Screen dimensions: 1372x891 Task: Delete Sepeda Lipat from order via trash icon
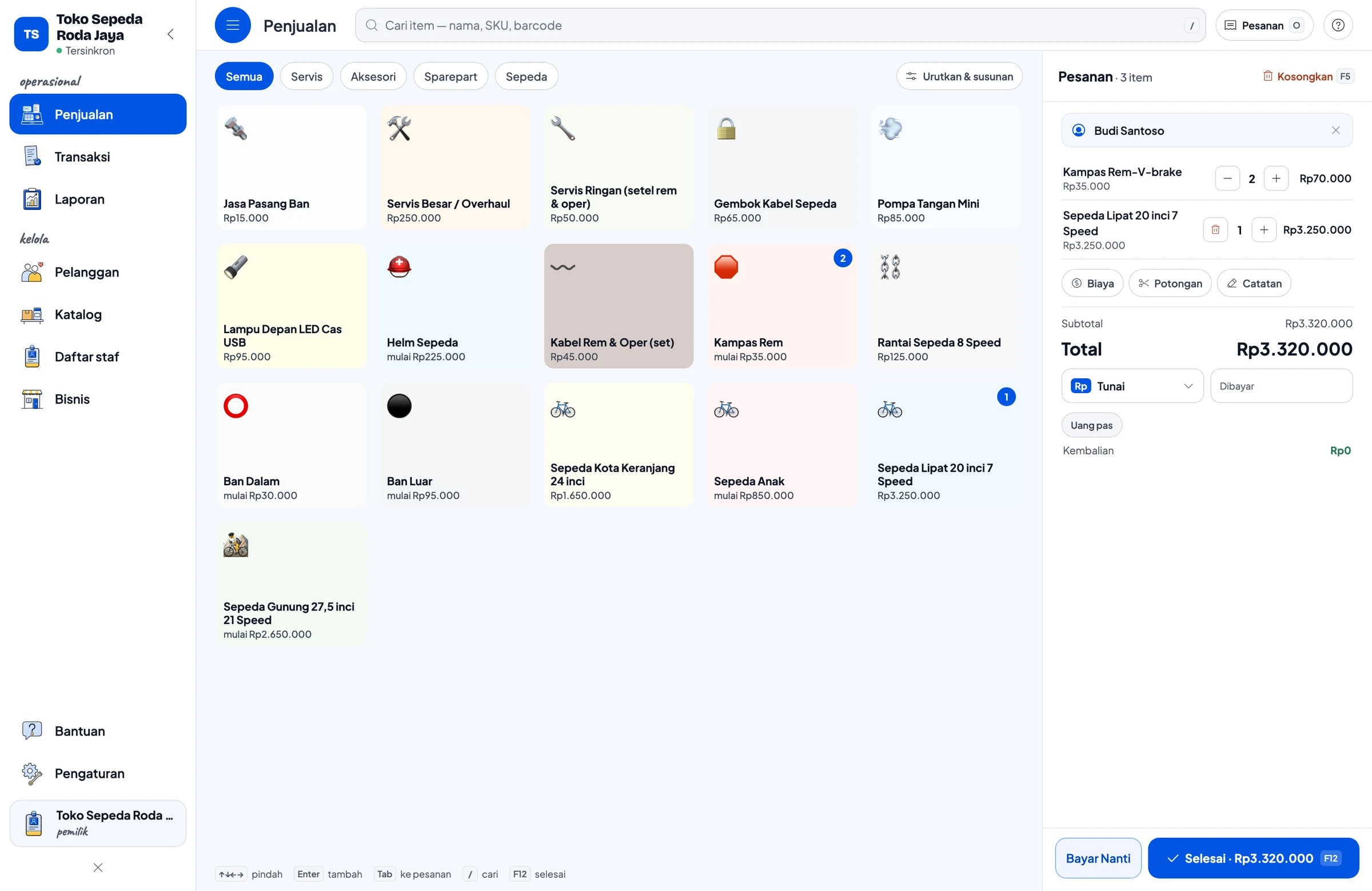[1215, 230]
